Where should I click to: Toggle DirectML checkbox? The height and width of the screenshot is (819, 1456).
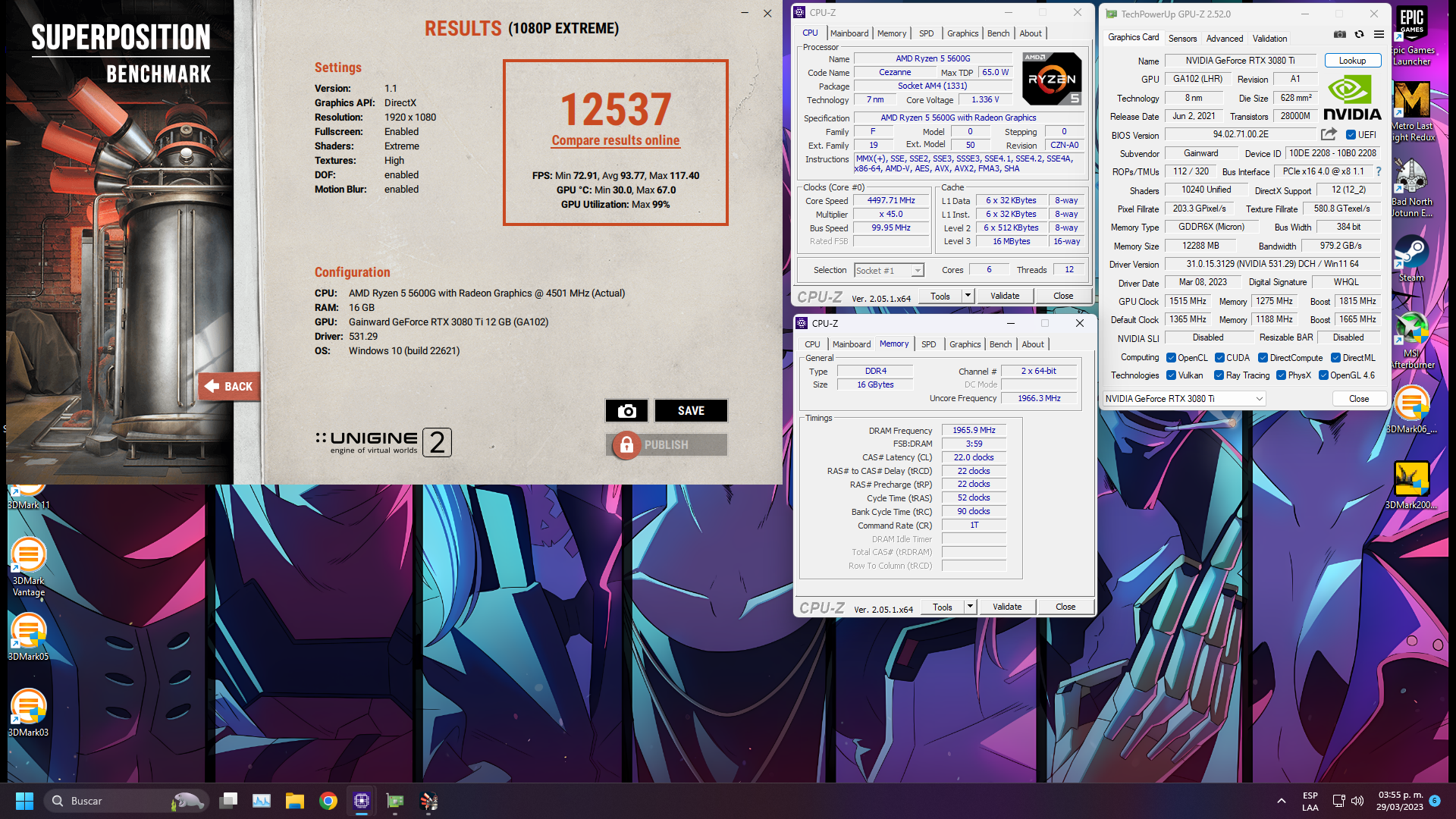[x=1335, y=358]
